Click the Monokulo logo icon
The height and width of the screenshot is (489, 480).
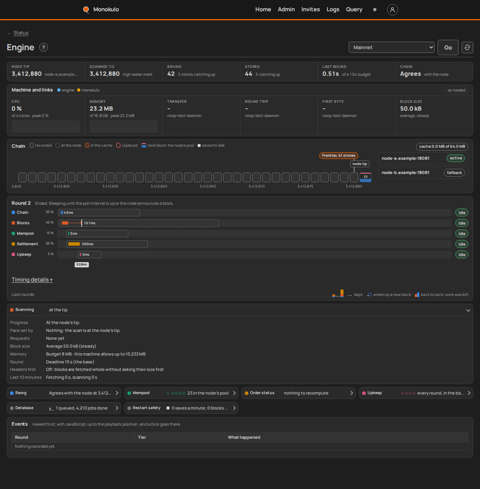86,10
